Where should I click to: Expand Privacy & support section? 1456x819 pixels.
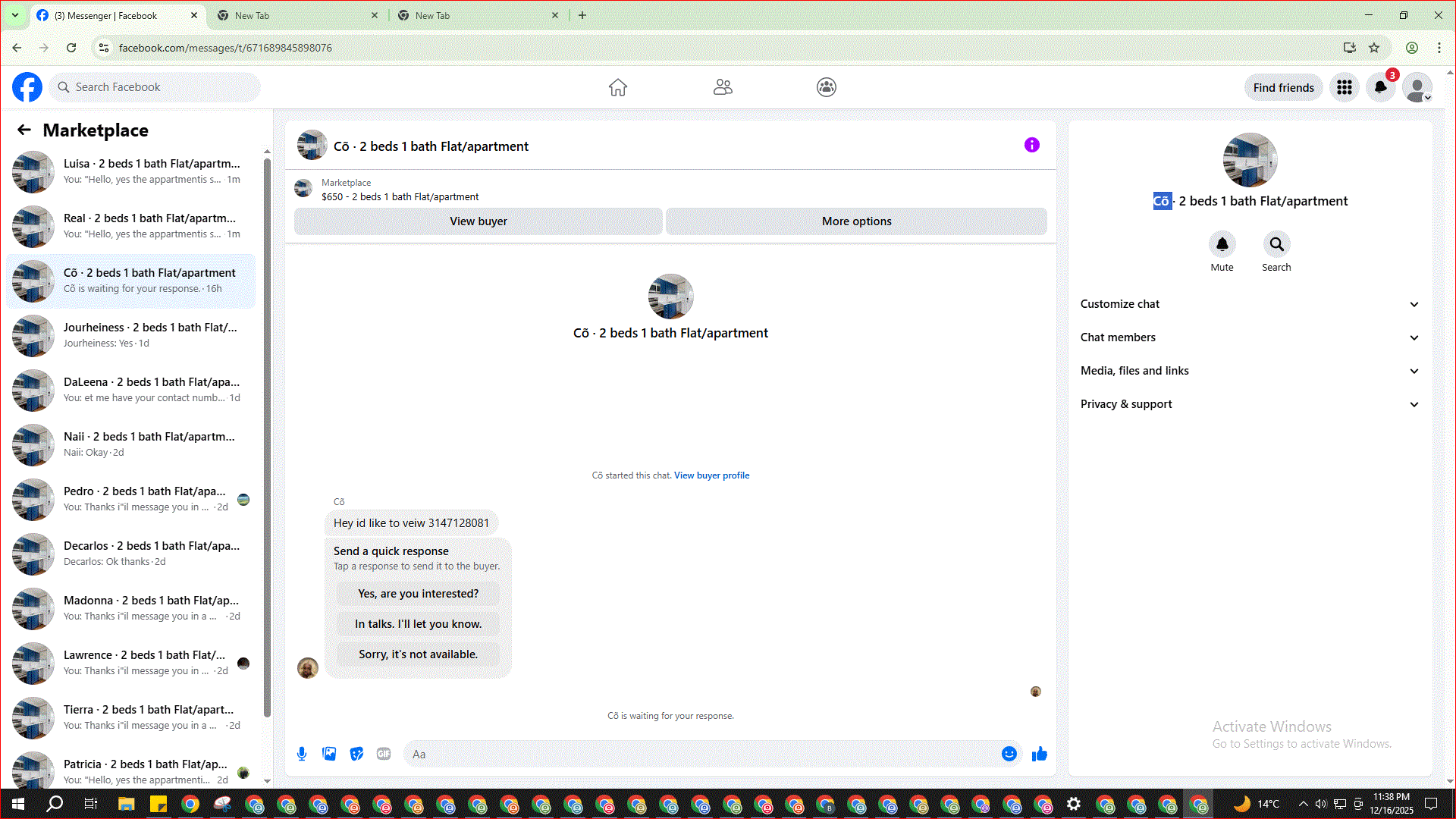click(x=1250, y=404)
